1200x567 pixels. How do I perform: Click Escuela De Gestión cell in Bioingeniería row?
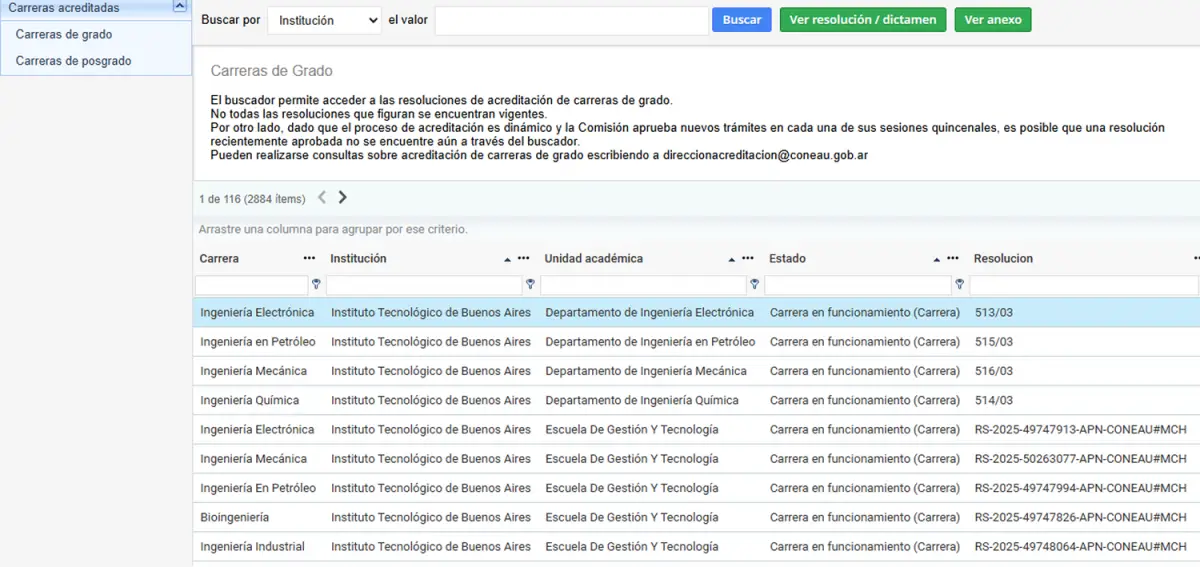(x=632, y=517)
